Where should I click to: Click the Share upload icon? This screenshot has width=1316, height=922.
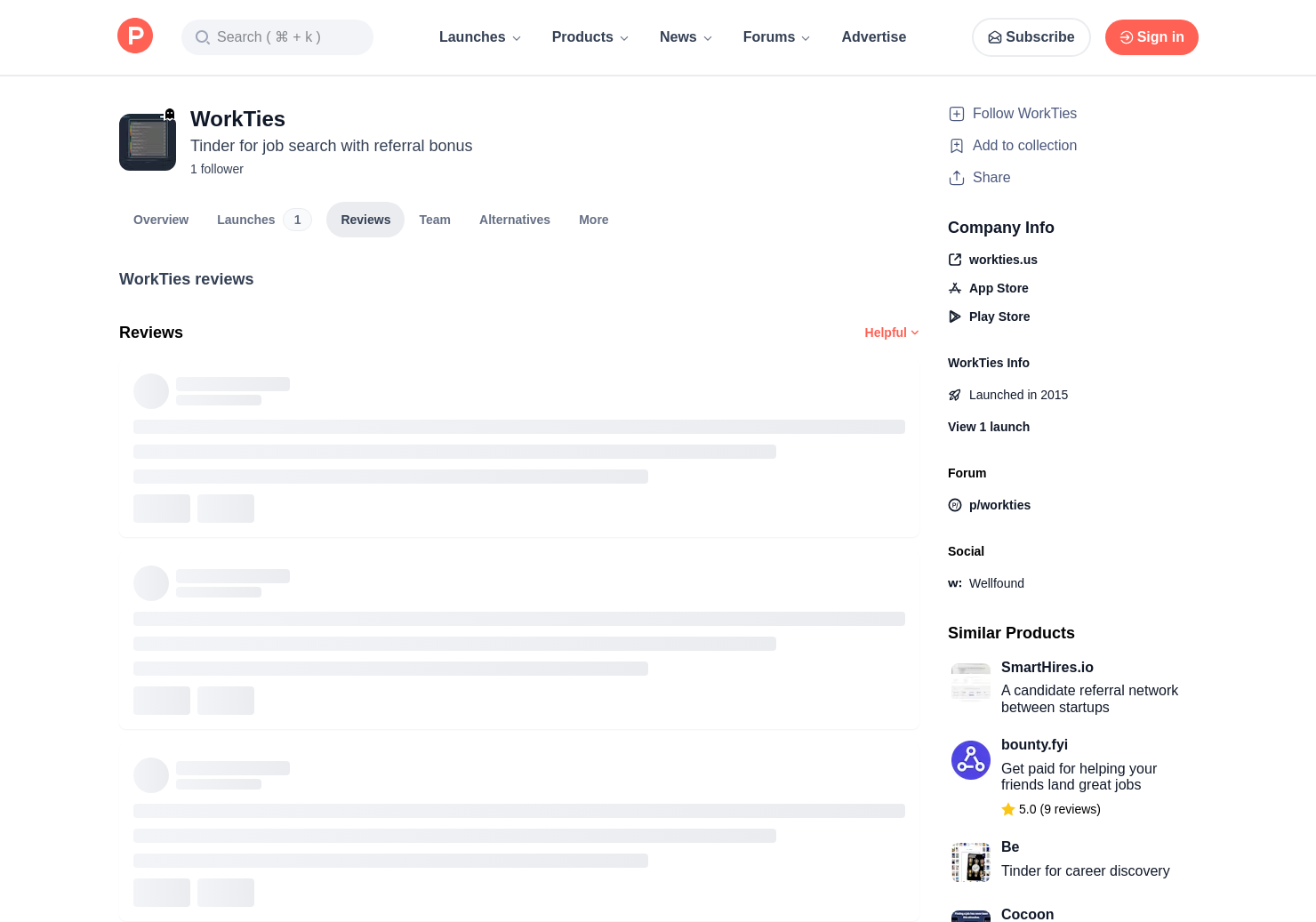[x=957, y=178]
